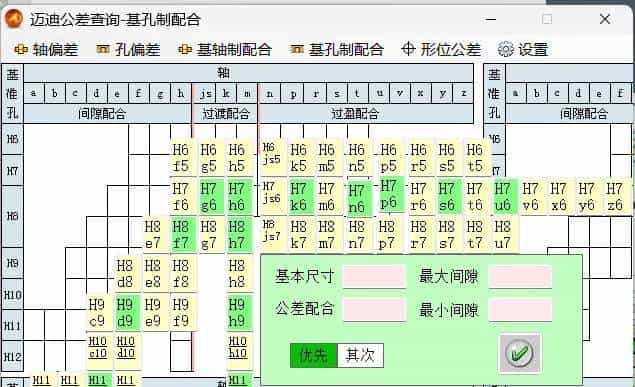Image resolution: width=635 pixels, height=387 pixels.
Task: Click the 最小间隙 value field
Action: coord(520,310)
